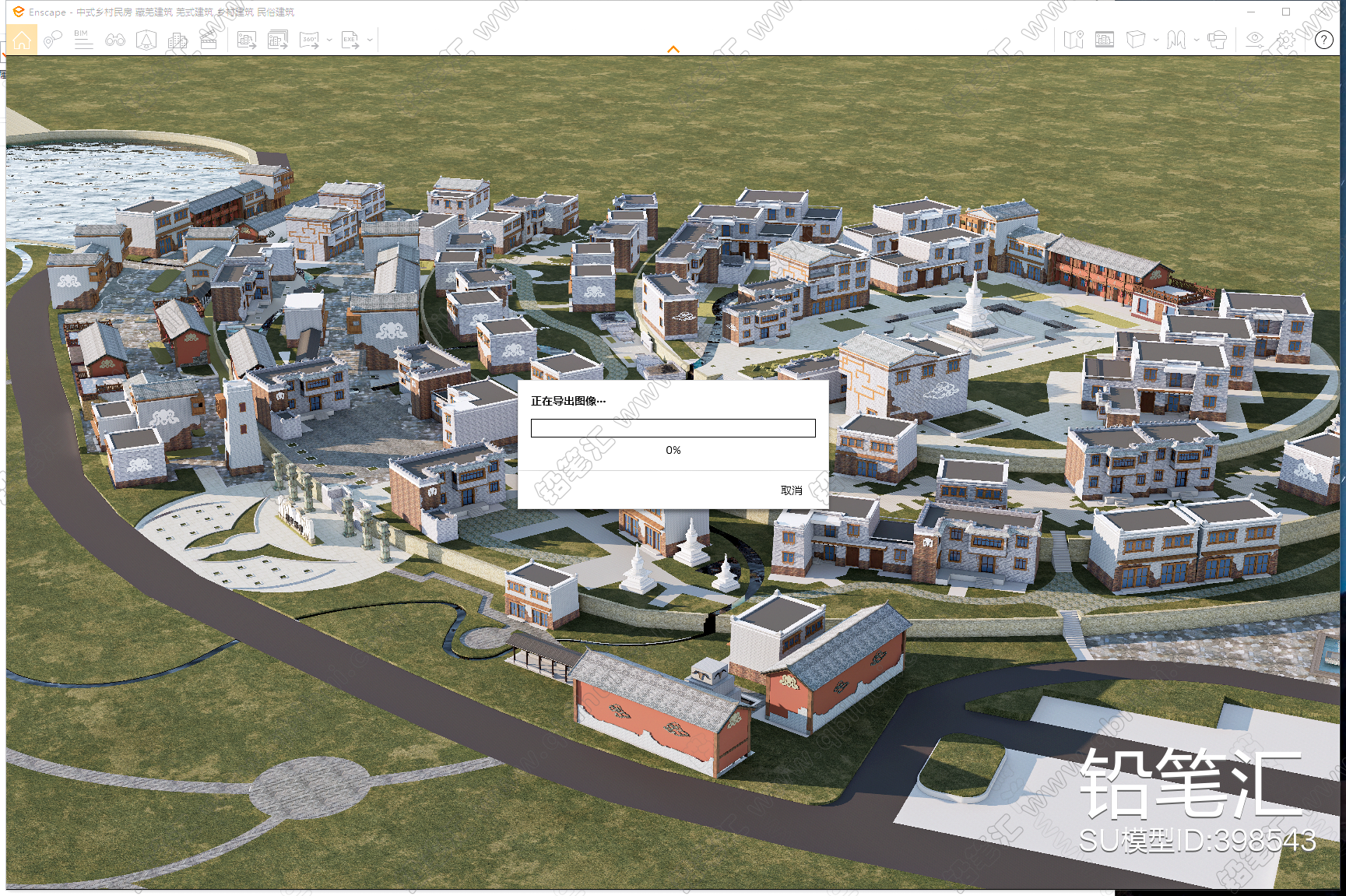Enable the VR headset mode

[x=1217, y=40]
